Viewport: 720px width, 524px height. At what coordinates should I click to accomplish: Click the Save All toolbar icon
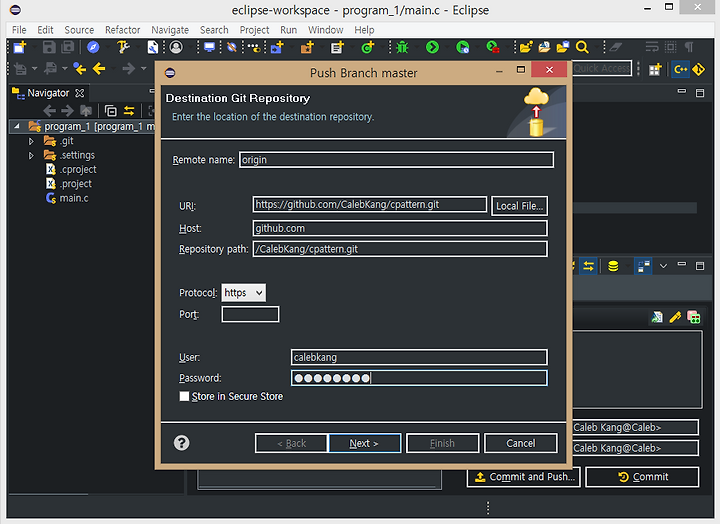pos(68,47)
